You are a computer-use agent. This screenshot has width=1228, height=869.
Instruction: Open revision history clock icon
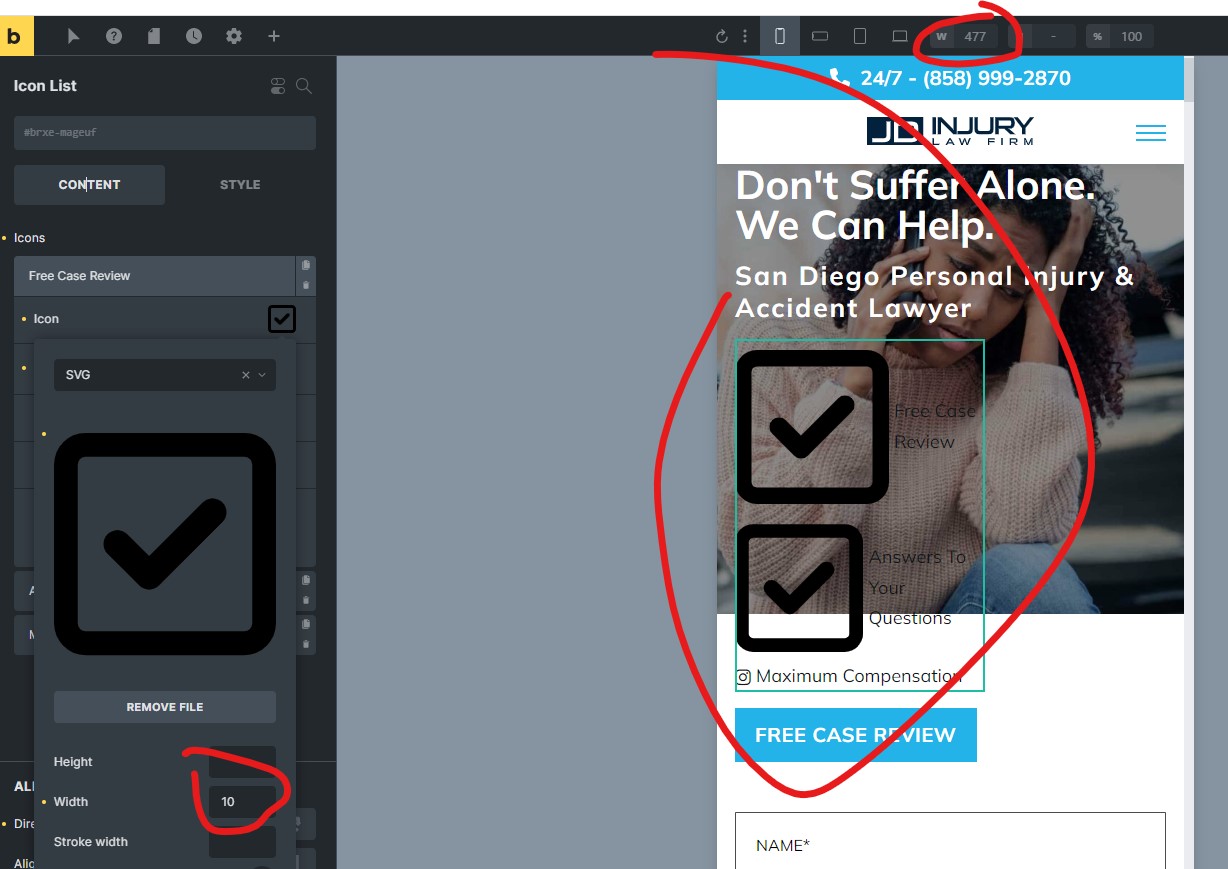(194, 36)
